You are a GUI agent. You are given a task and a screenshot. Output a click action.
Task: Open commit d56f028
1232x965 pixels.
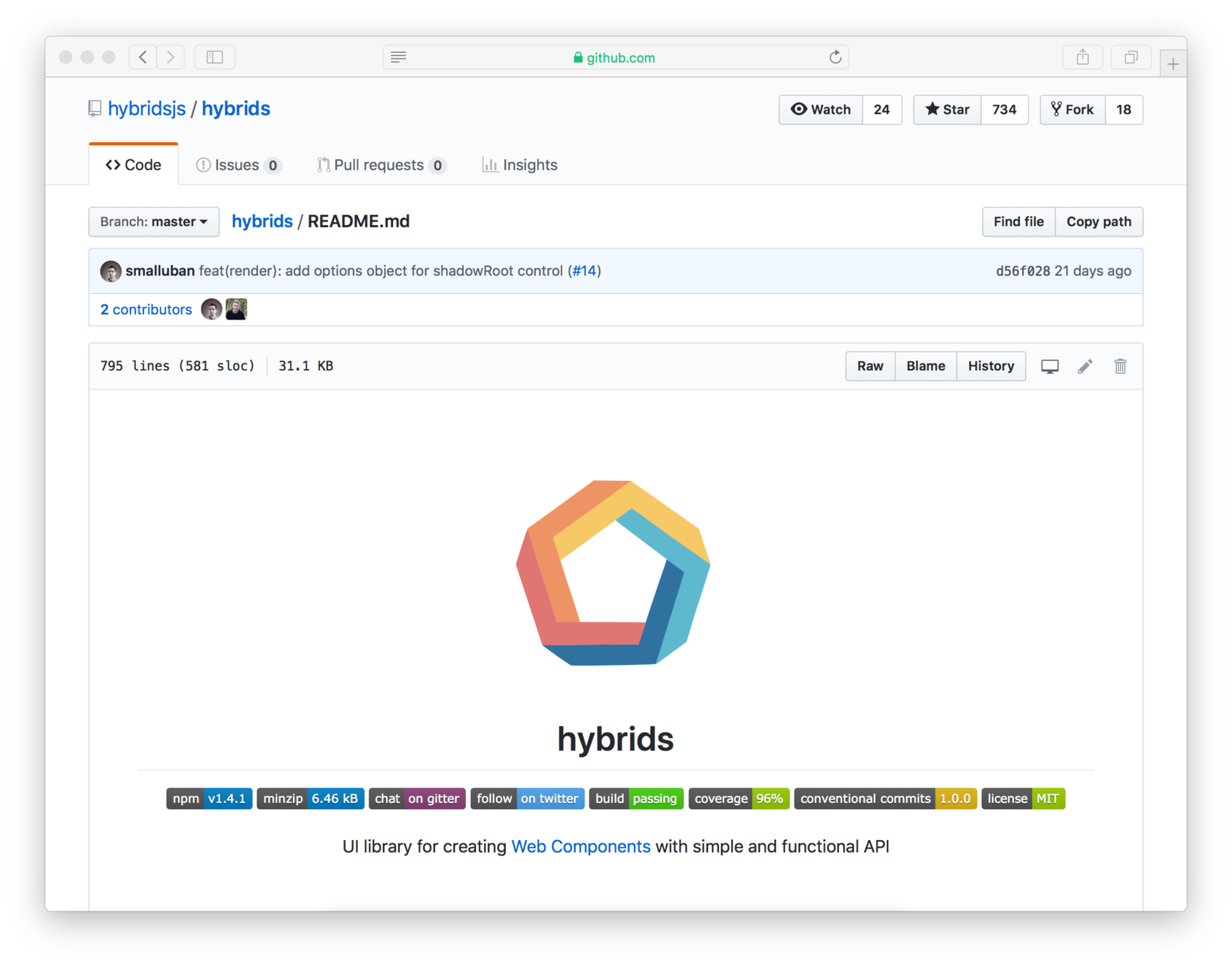1023,271
